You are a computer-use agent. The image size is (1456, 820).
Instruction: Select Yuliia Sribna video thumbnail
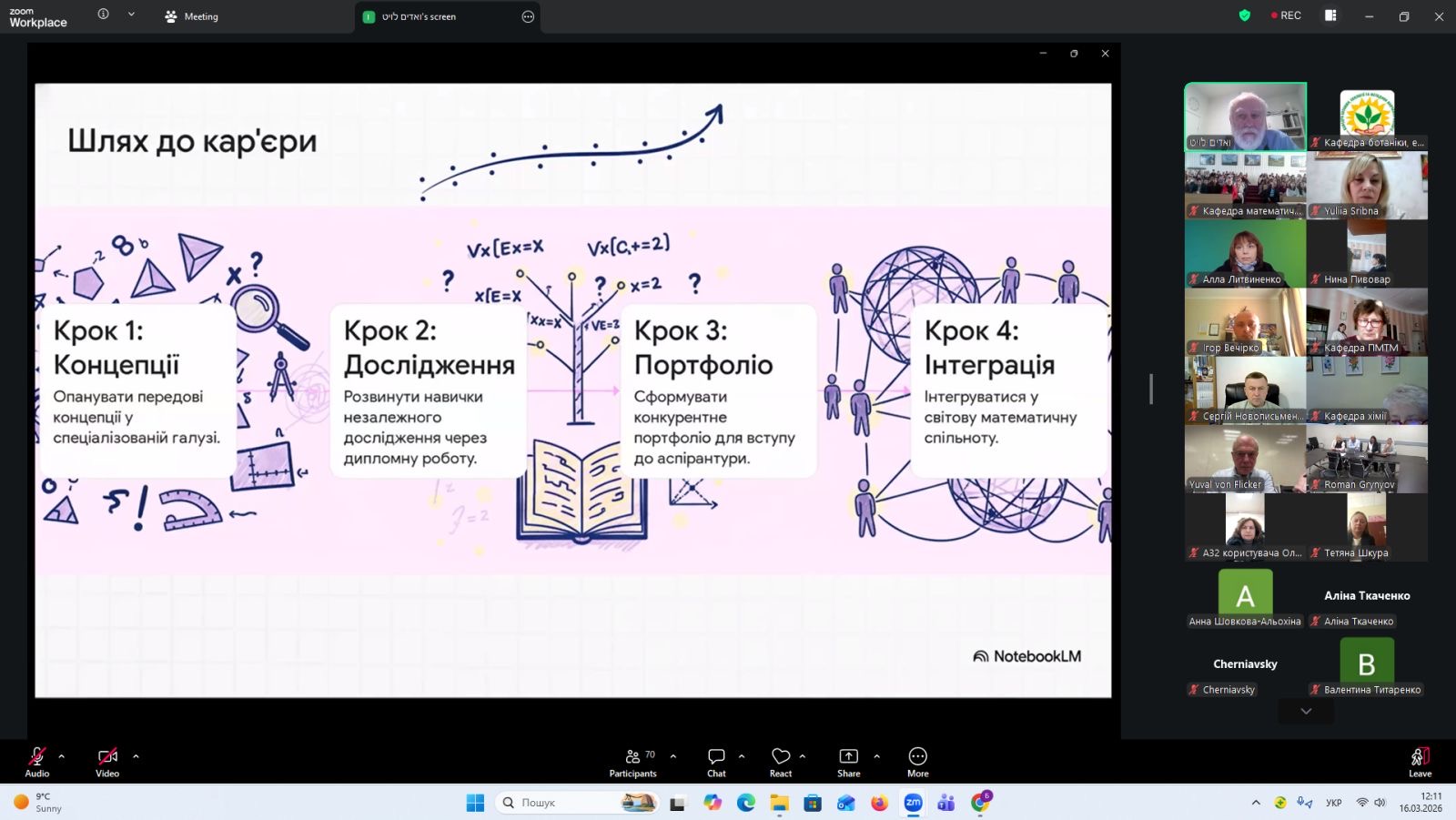(x=1367, y=186)
